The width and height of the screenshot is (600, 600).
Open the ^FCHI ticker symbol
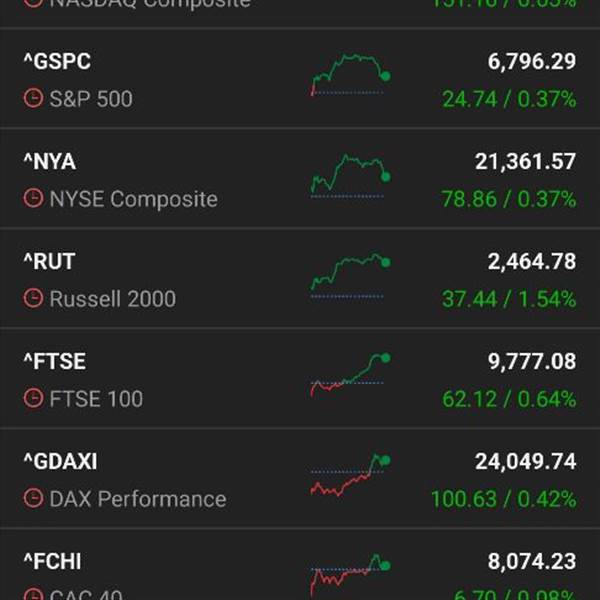(x=52, y=562)
